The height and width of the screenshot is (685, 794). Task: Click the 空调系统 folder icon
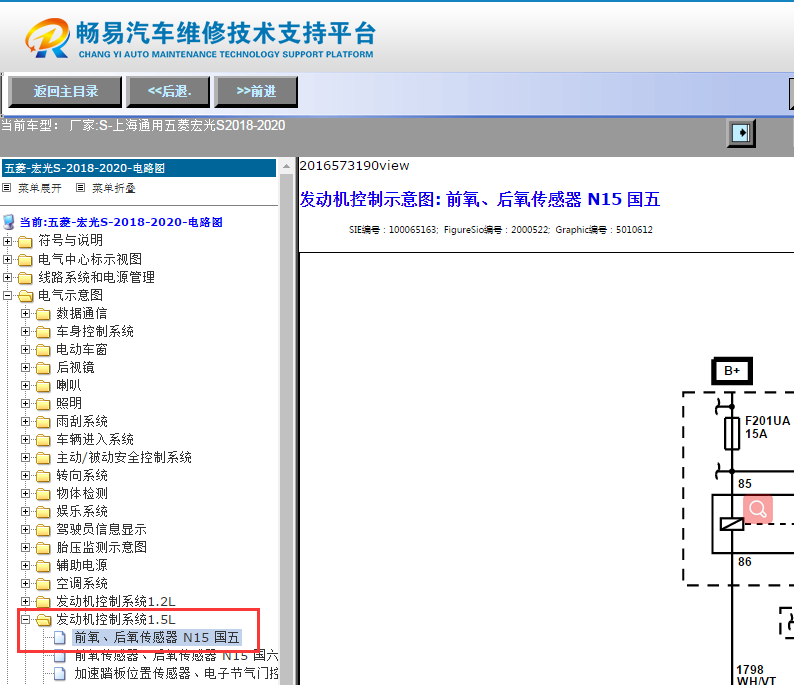44,583
